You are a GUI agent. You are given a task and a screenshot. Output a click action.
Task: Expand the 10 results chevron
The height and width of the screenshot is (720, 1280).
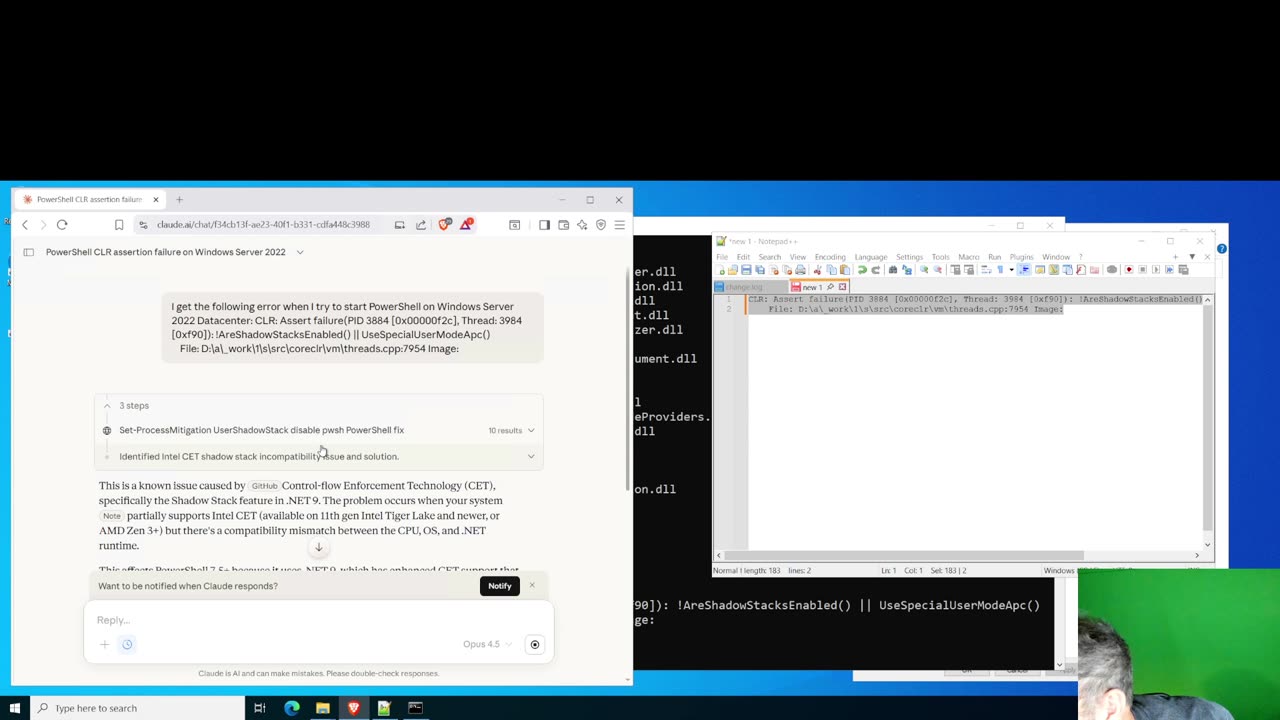[x=531, y=430]
